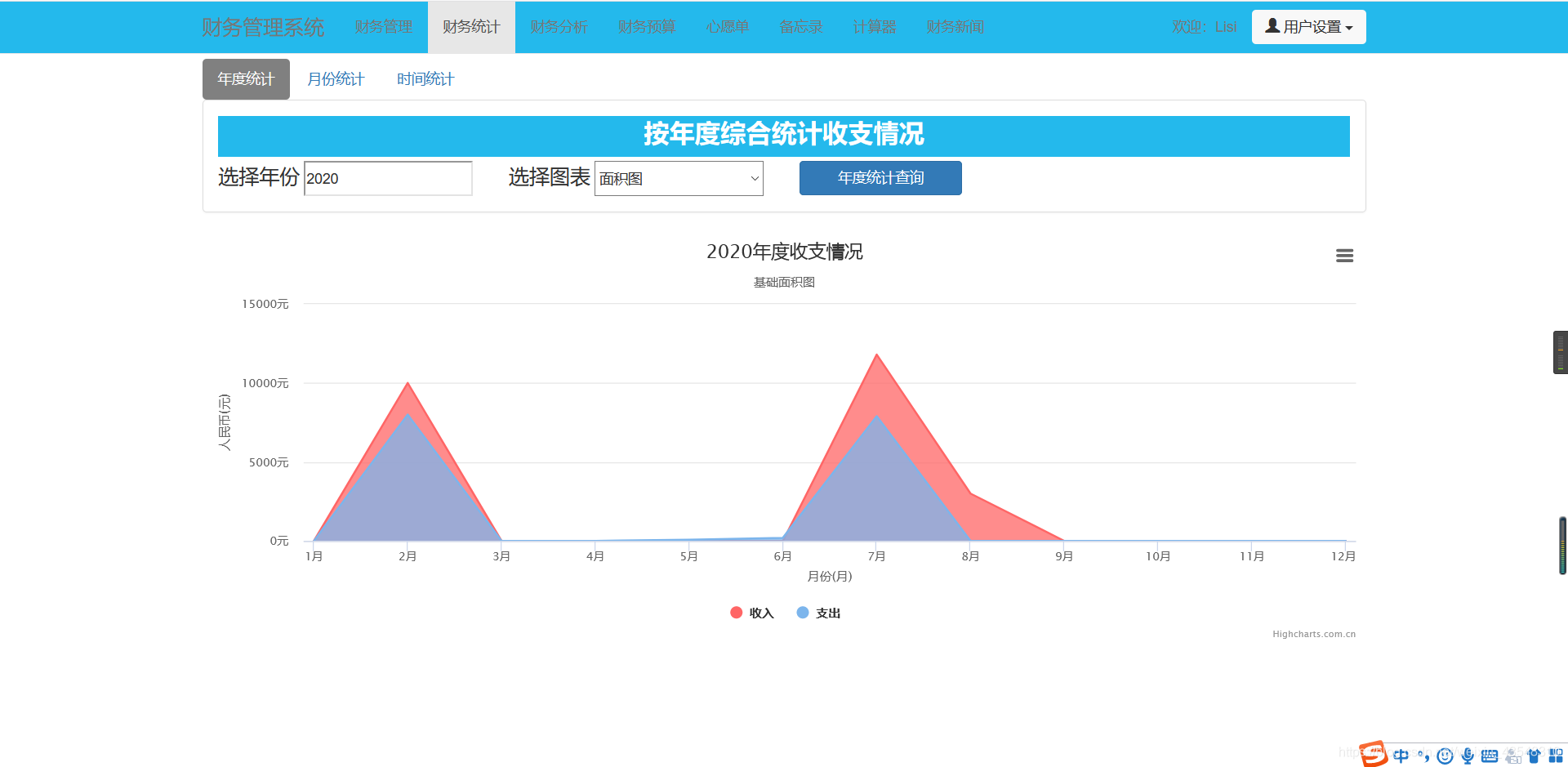Navigate to 计算器 in the top menu
Screen dimensions: 1568x767
(874, 26)
